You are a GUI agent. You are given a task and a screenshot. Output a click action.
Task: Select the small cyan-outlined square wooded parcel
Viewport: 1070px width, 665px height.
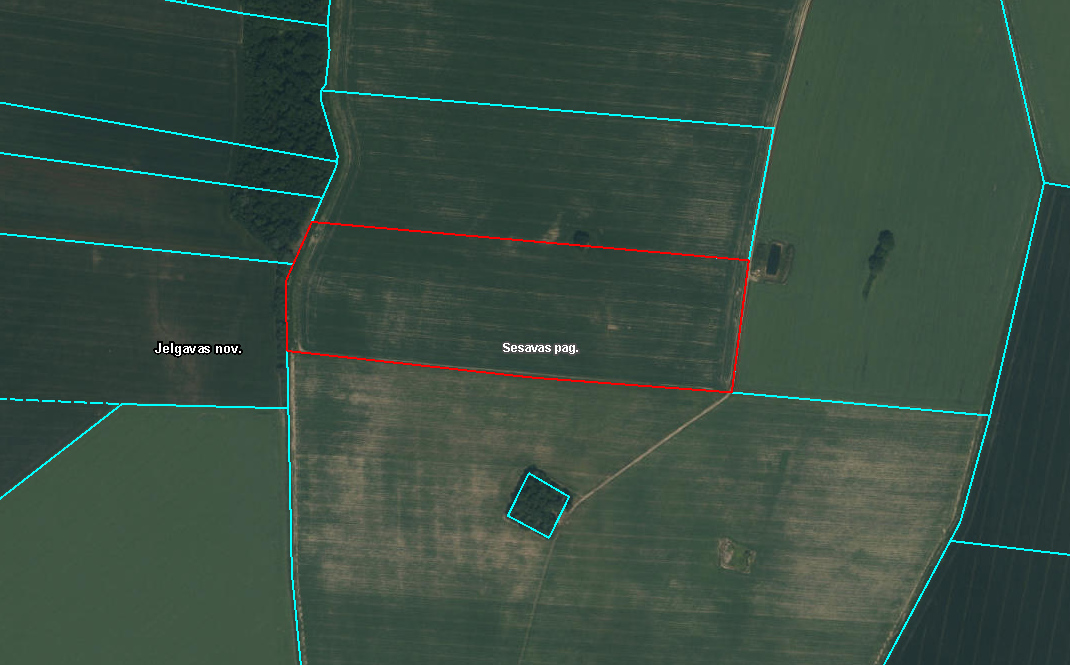click(x=538, y=505)
